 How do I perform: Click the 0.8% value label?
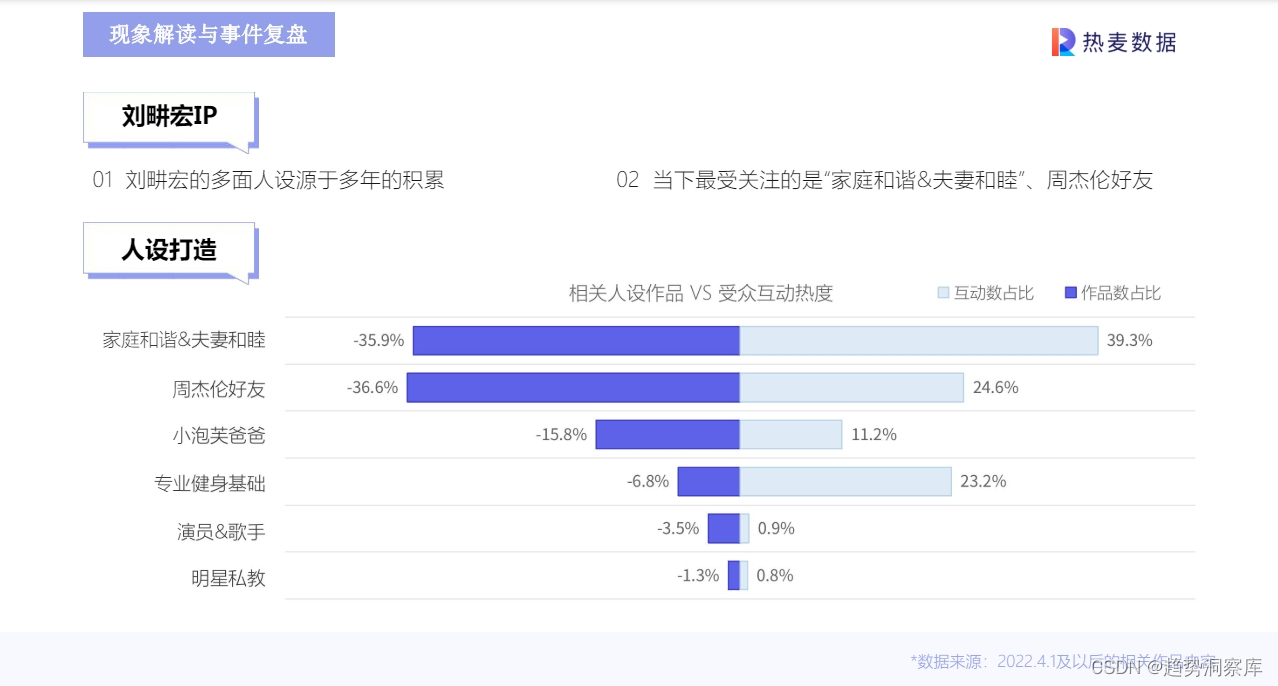(775, 576)
